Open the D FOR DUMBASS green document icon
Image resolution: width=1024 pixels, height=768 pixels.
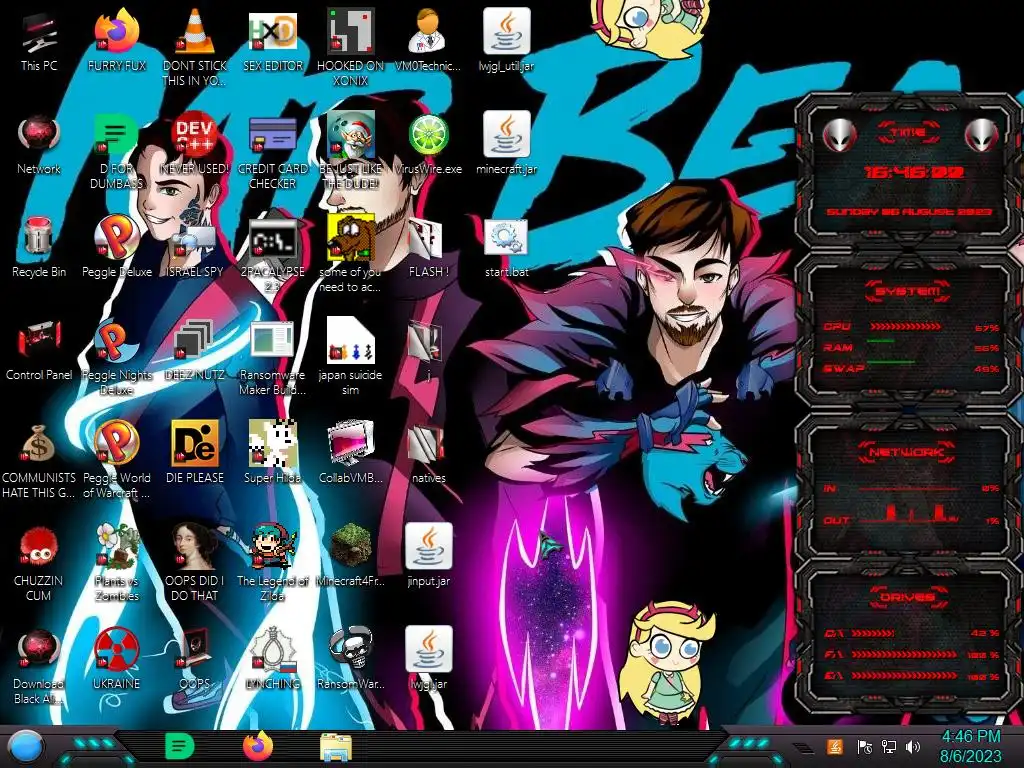pos(117,135)
